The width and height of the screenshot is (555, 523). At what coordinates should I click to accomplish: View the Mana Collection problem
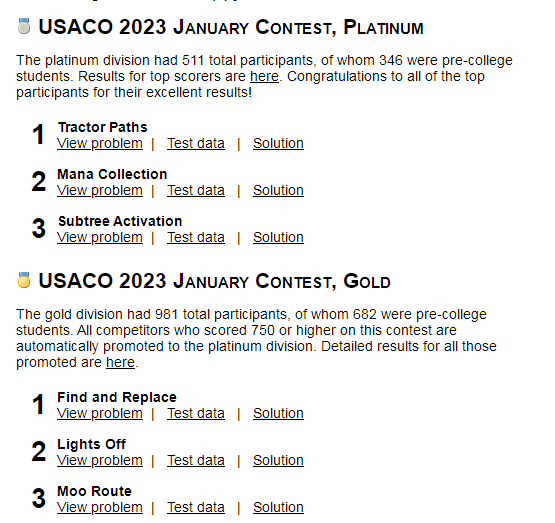(100, 191)
